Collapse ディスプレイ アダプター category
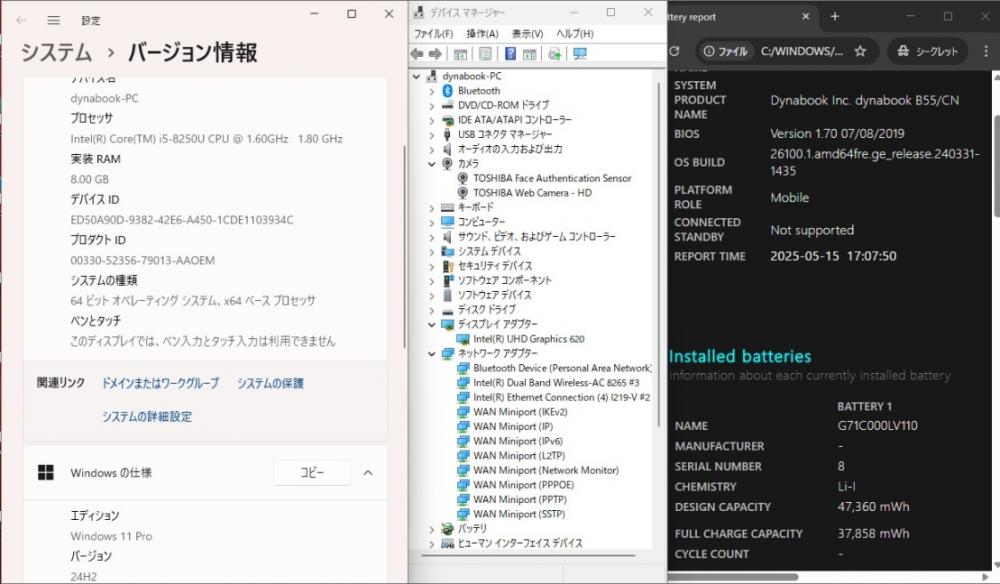This screenshot has height=584, width=1000. pyautogui.click(x=432, y=325)
